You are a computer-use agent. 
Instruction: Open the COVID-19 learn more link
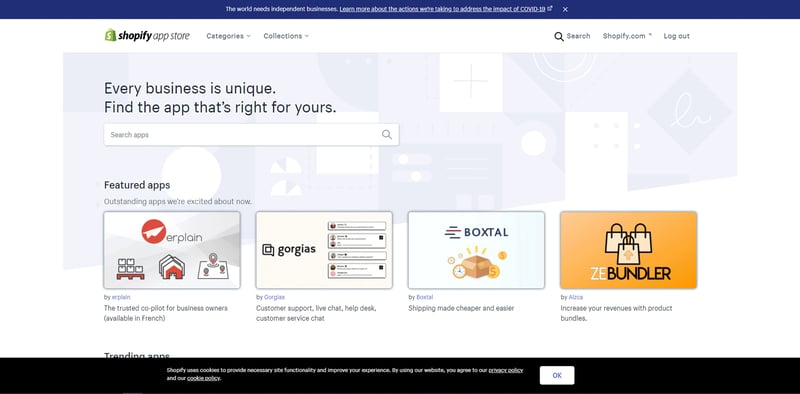pos(446,9)
